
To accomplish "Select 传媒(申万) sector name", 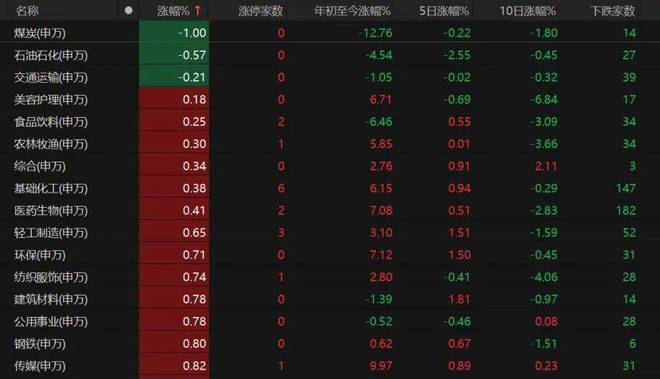I will point(40,366).
